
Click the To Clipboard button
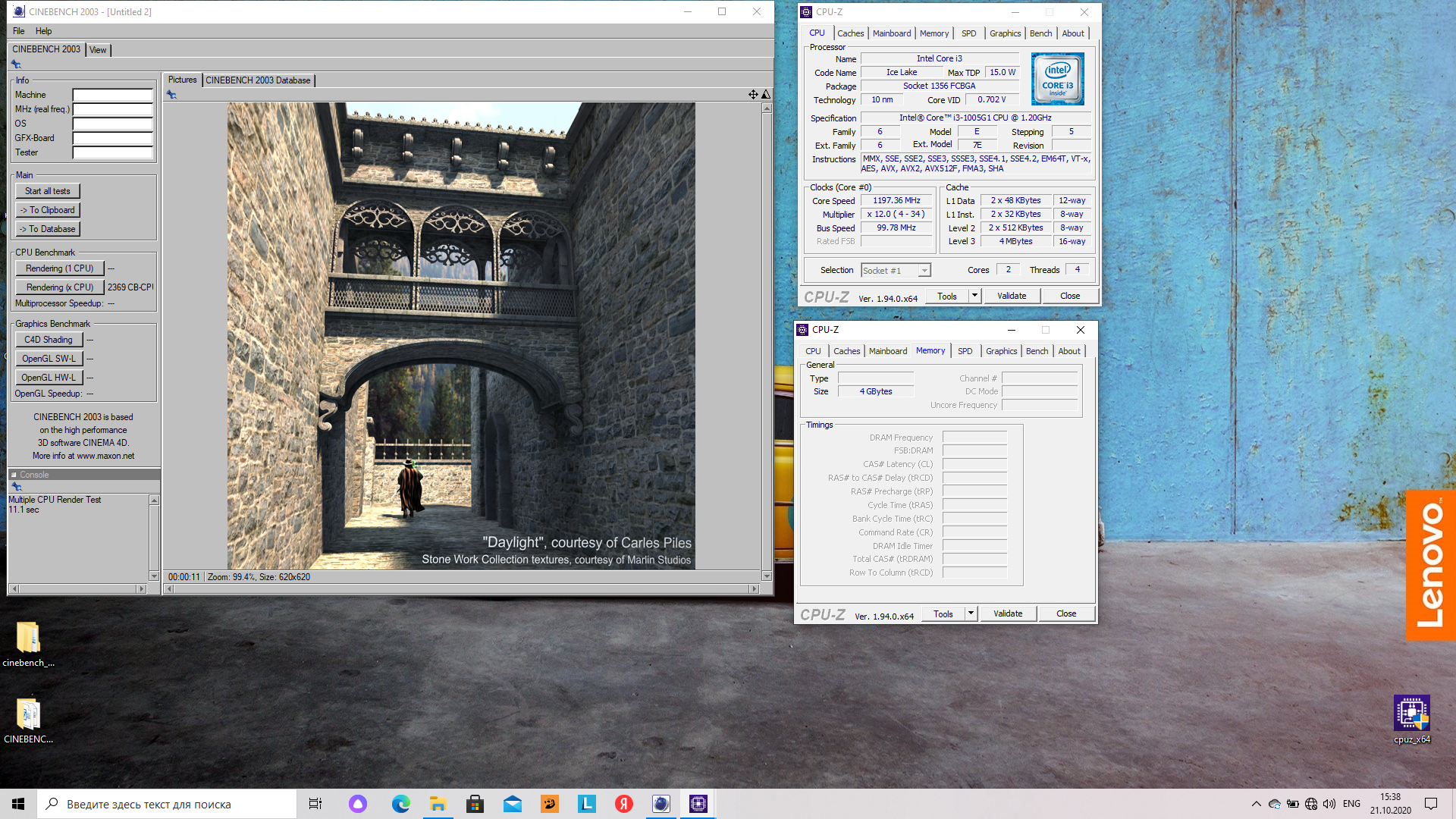pos(47,210)
